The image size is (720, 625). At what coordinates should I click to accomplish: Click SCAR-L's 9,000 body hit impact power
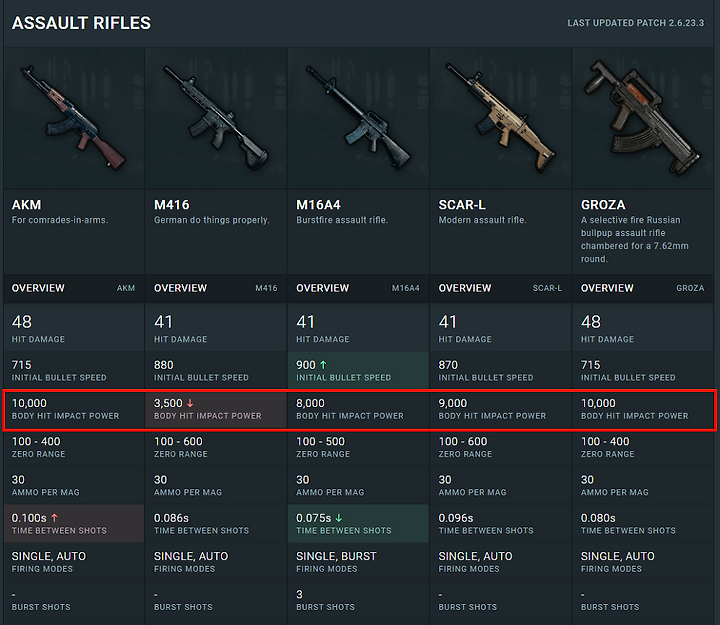[x=453, y=403]
